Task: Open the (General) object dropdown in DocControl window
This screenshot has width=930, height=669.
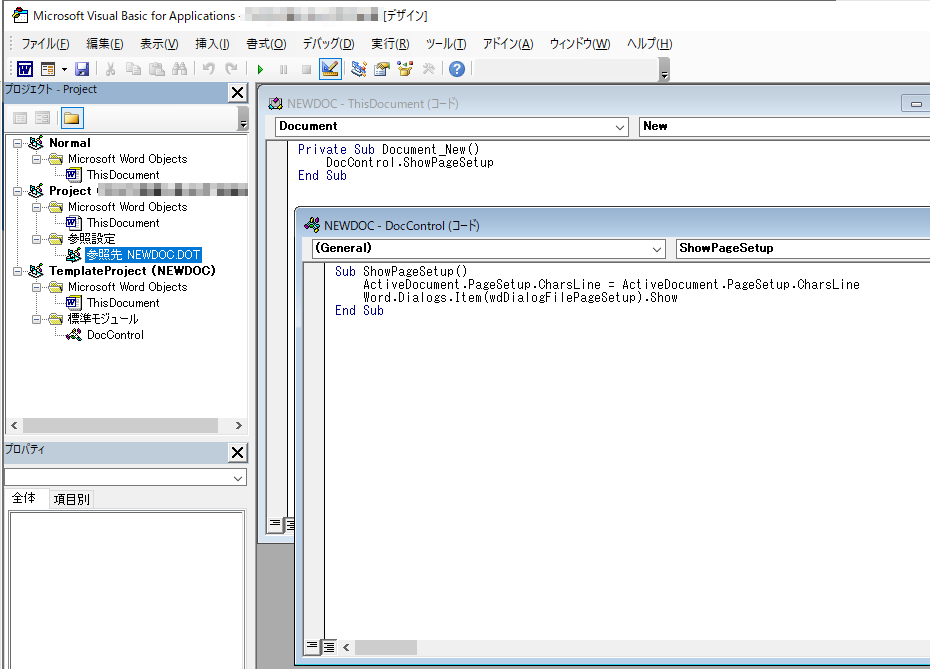Action: (x=657, y=249)
